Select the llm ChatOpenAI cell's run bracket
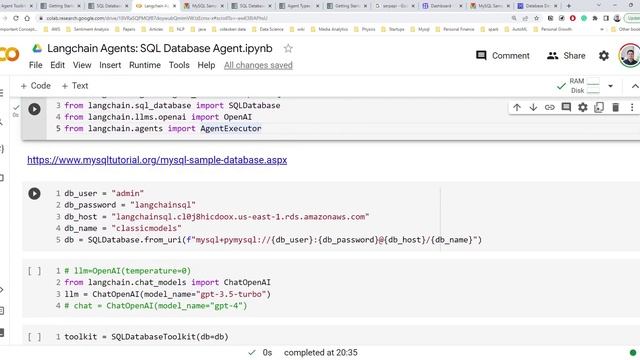640x360 pixels. coord(34,271)
